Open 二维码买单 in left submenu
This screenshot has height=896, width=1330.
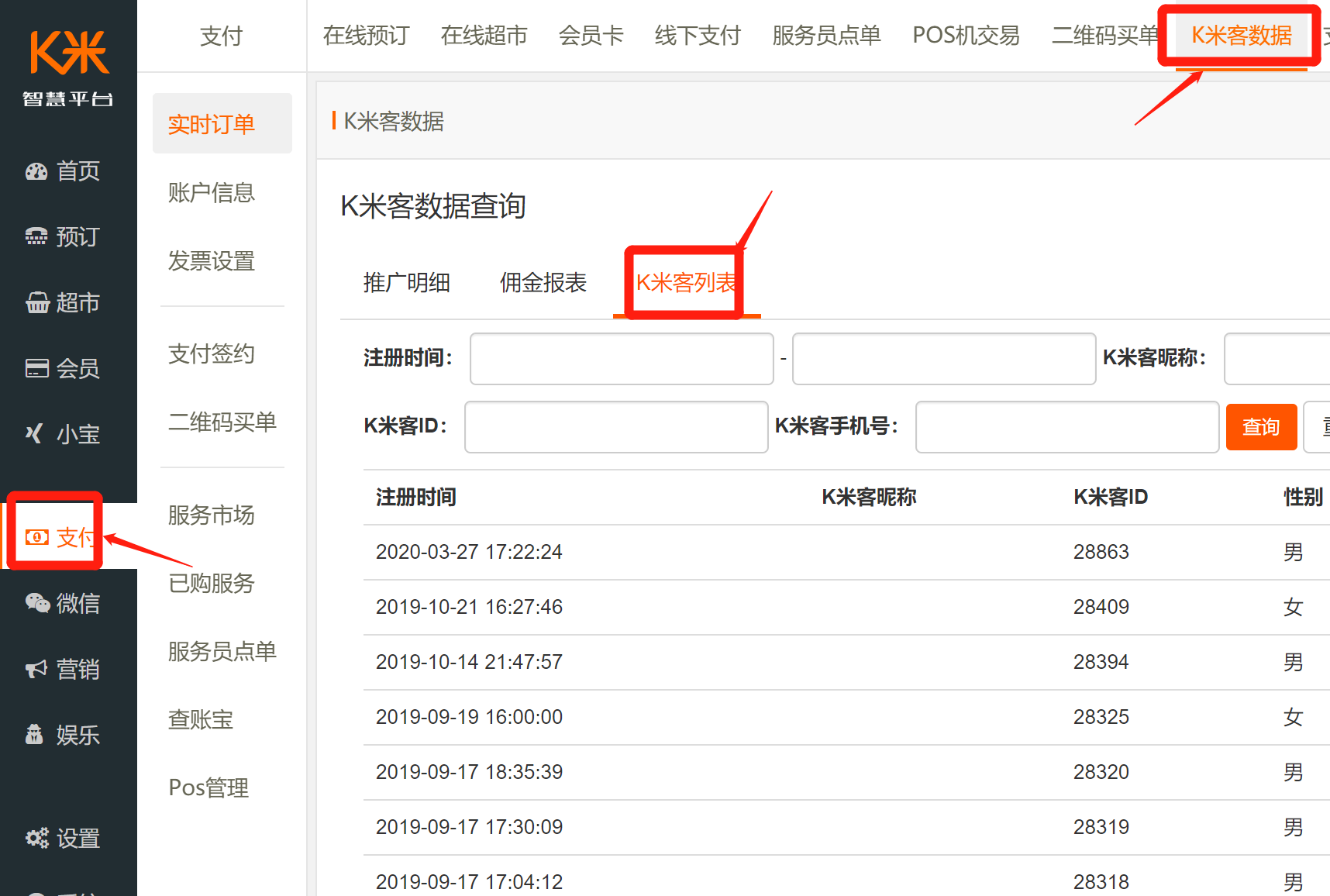222,422
